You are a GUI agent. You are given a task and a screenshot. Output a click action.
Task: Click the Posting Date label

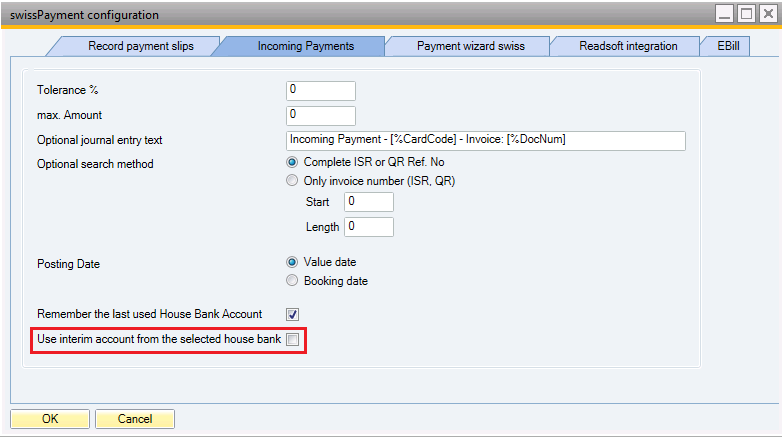pos(68,264)
